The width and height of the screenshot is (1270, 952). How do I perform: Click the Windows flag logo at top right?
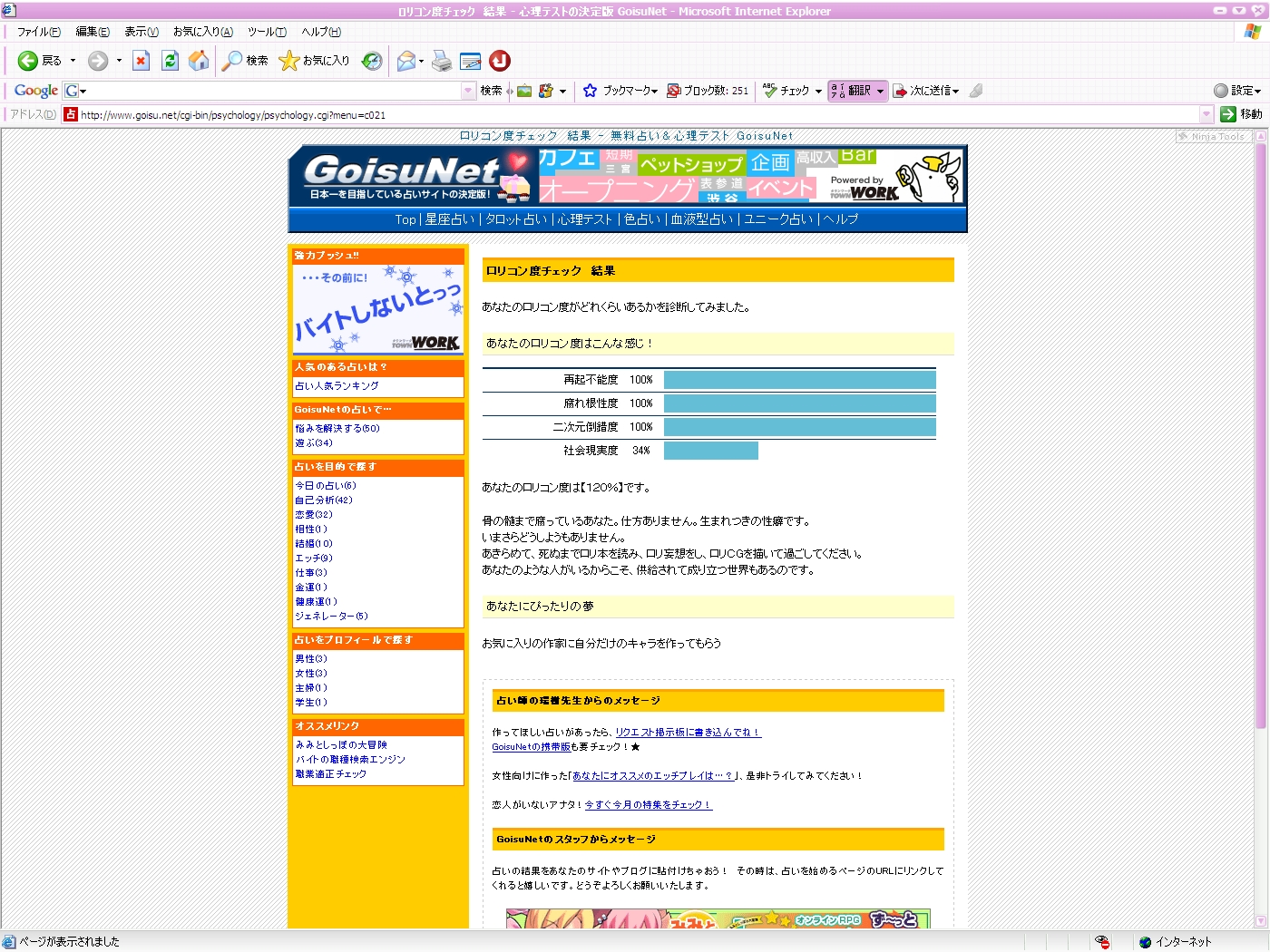[x=1253, y=32]
